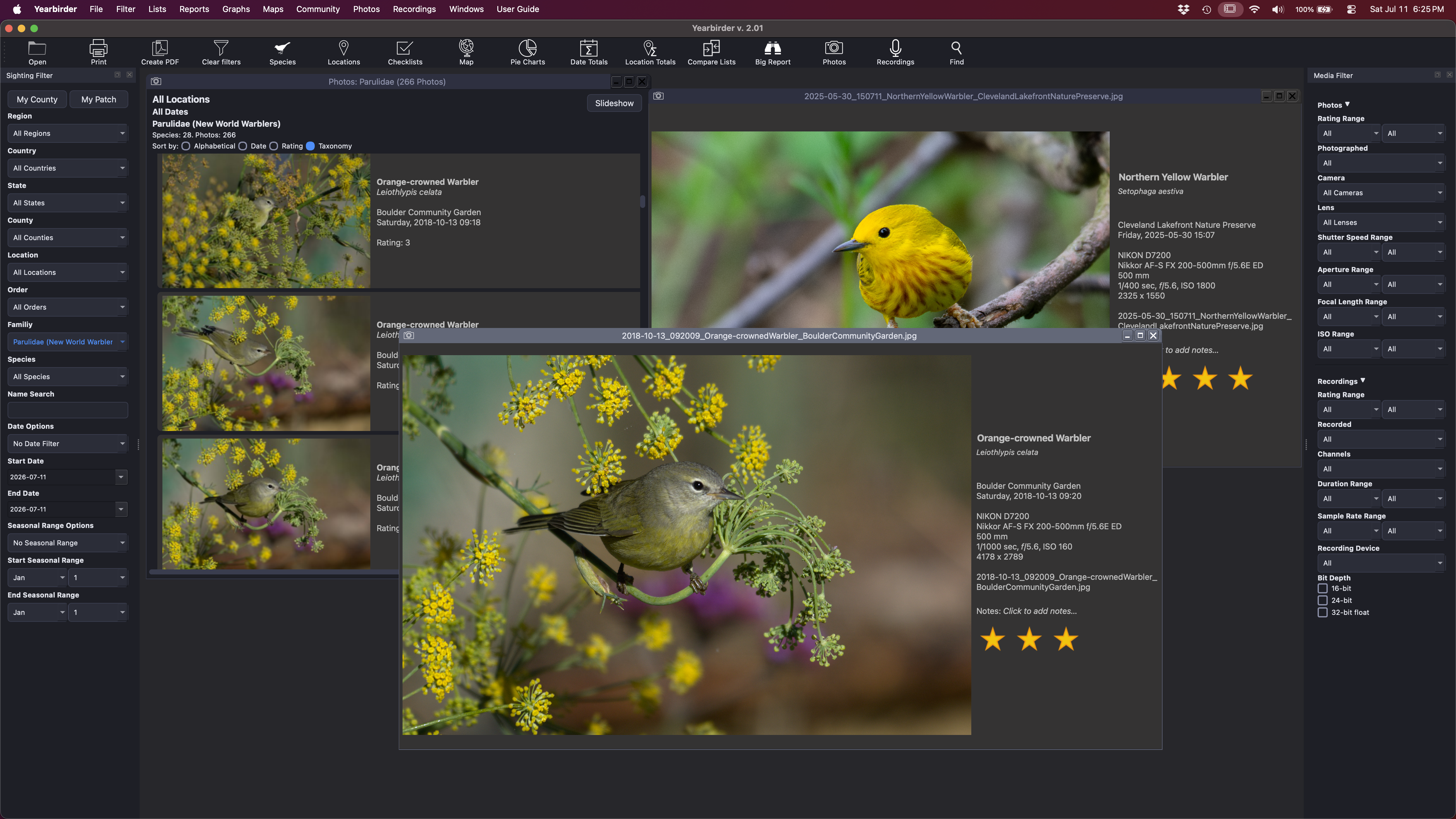Select Alphabetical sort radio button
This screenshot has height=819, width=1456.
(185, 146)
